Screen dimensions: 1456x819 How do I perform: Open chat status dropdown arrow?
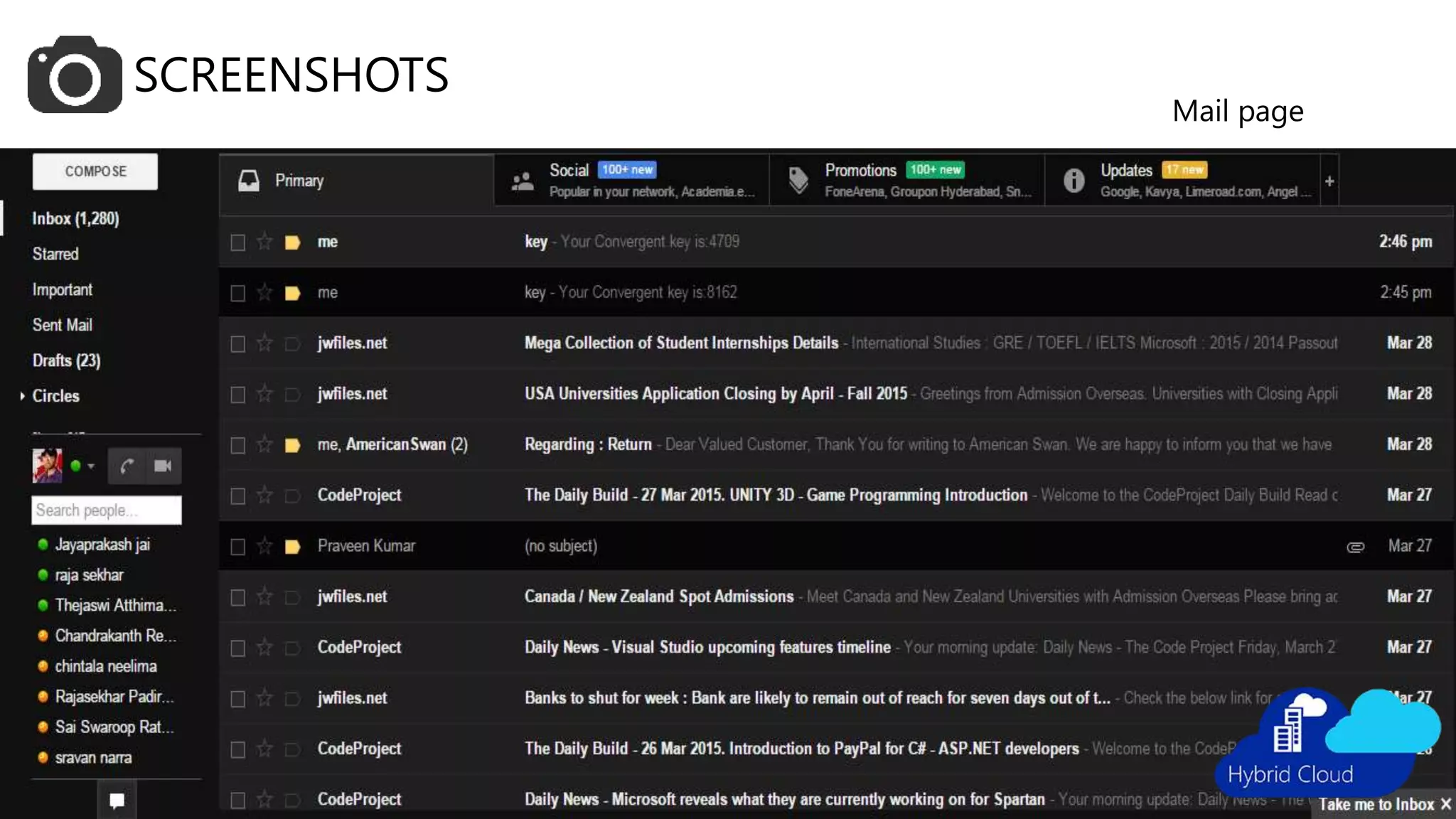point(91,466)
